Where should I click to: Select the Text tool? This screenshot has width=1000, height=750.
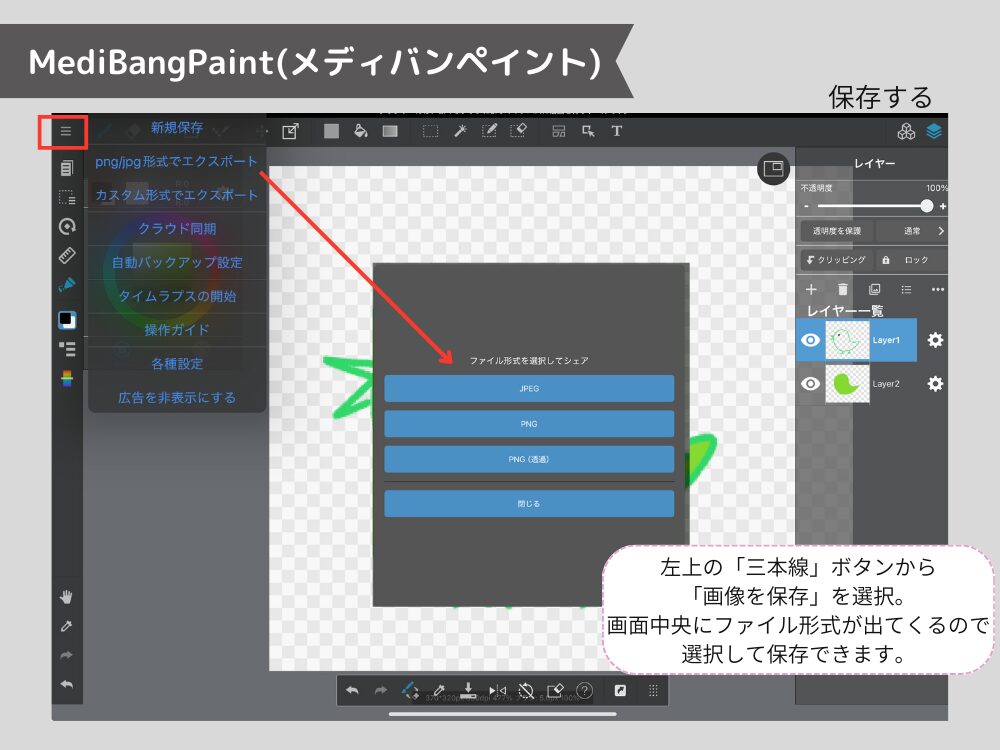tap(615, 131)
